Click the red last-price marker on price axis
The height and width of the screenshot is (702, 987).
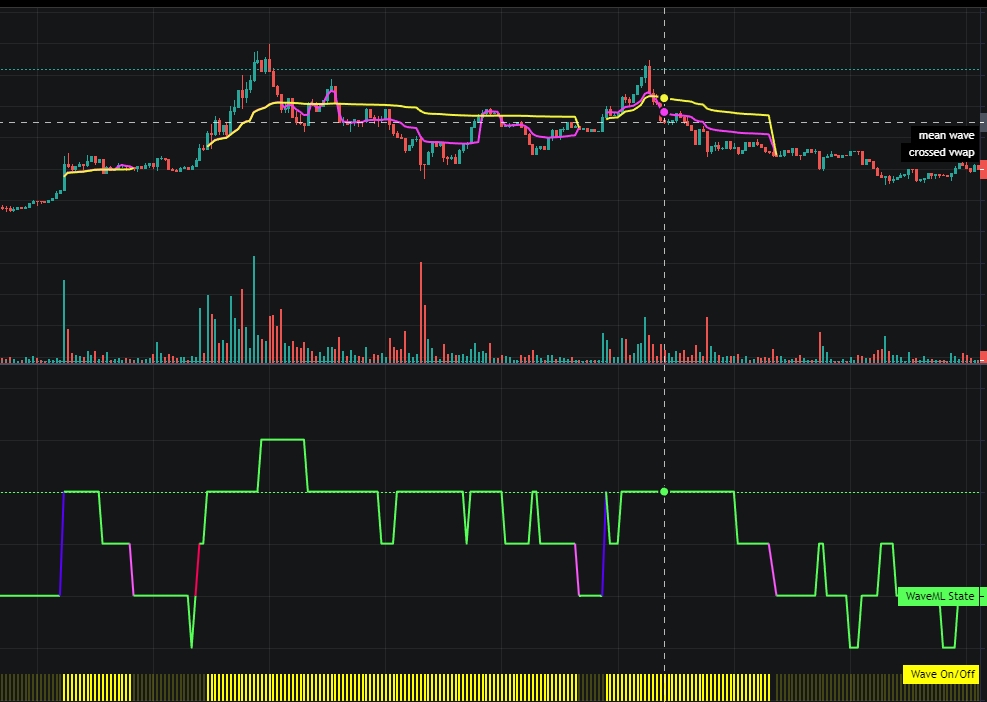click(983, 169)
